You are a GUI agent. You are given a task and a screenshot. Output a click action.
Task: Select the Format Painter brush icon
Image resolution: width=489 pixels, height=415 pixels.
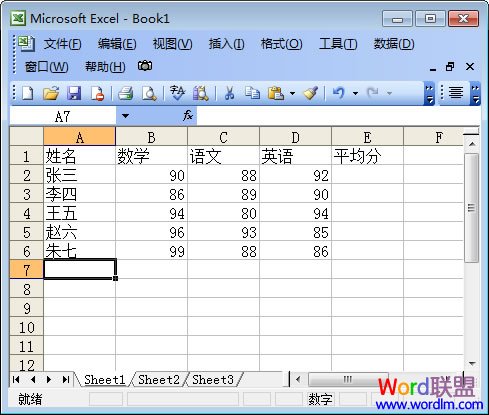[310, 93]
